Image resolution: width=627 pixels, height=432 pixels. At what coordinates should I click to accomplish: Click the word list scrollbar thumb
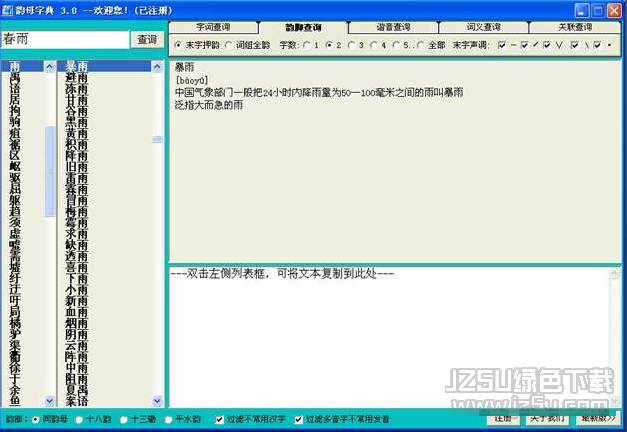coord(157,139)
